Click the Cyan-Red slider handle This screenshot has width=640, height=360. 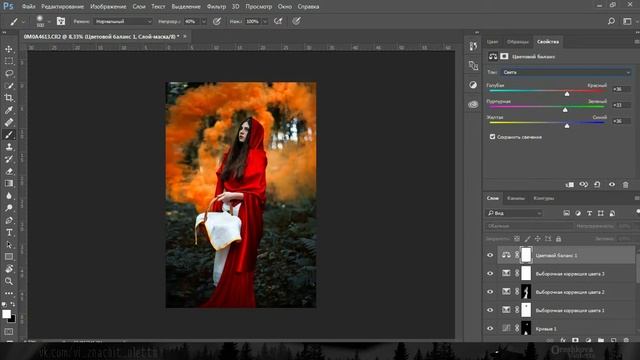[x=567, y=94]
